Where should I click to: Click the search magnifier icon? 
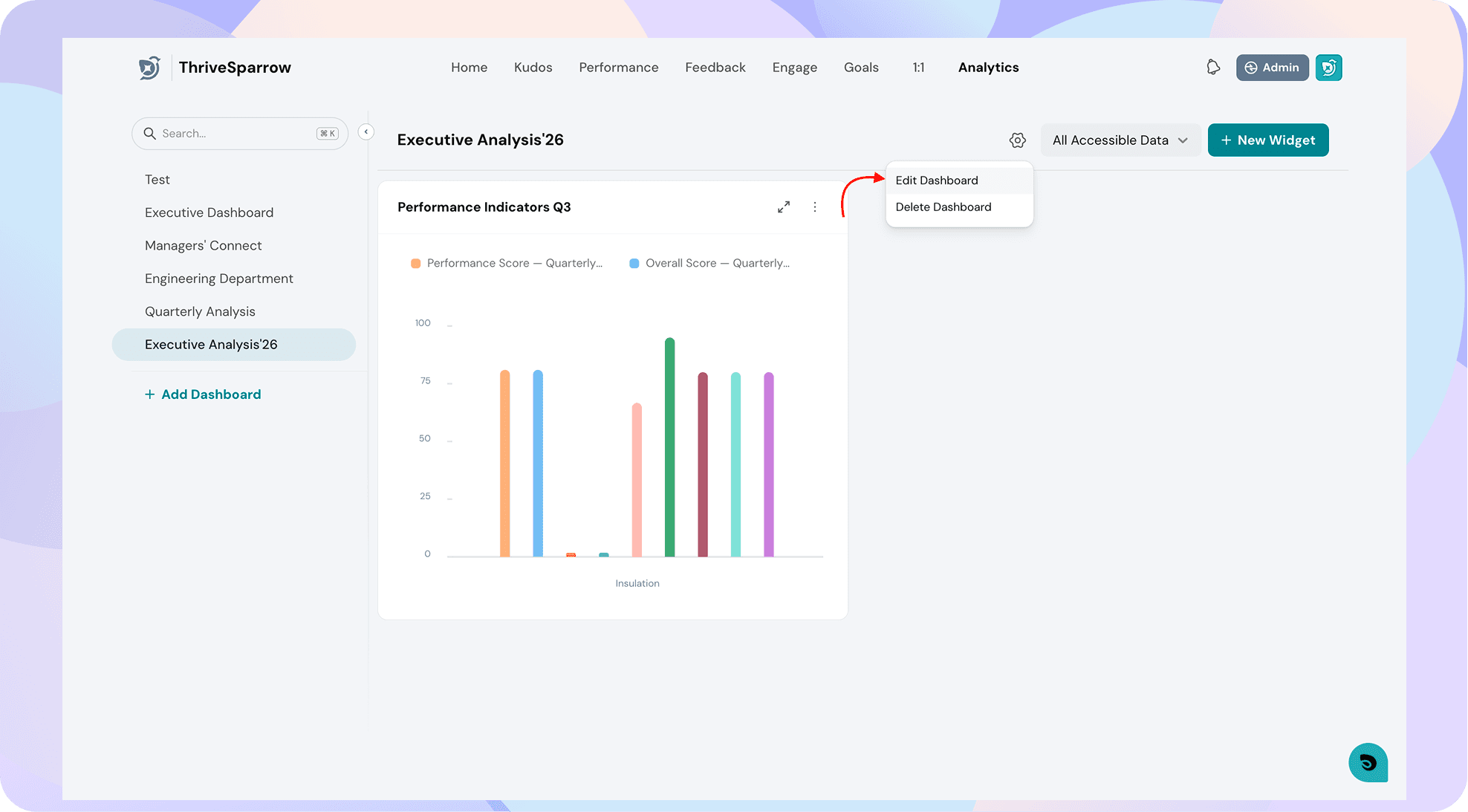click(149, 134)
